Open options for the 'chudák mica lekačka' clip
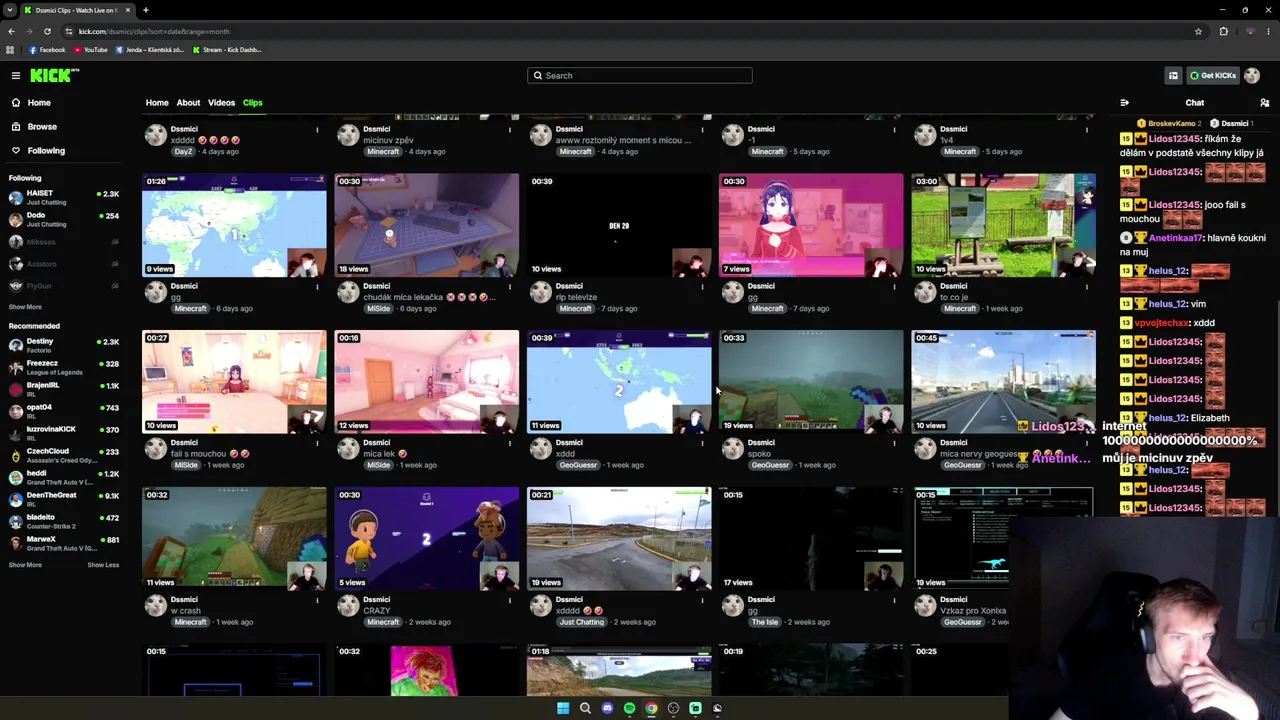Screen dimensions: 1280x720 tap(510, 286)
